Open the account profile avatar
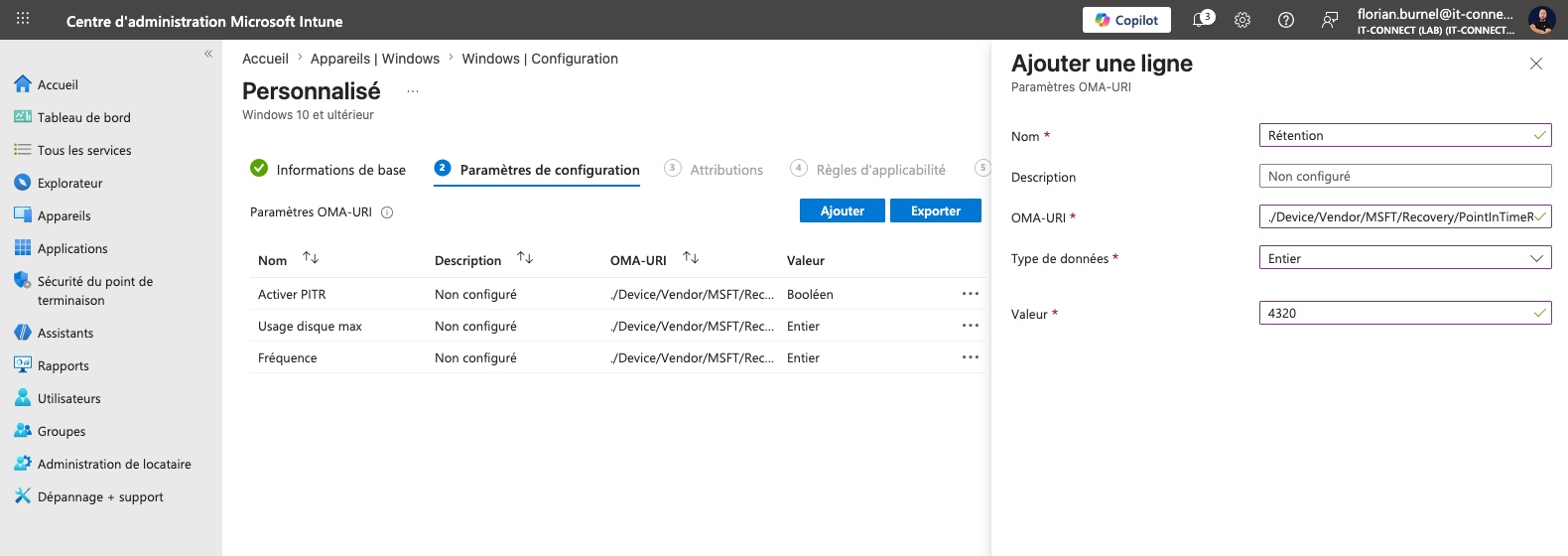 click(1541, 20)
